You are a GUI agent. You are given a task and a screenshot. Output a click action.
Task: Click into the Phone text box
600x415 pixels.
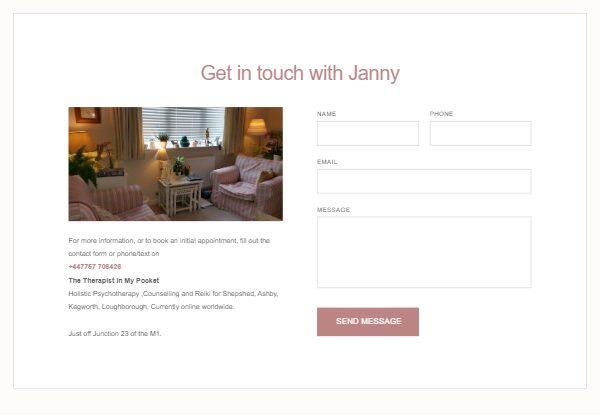coord(480,133)
